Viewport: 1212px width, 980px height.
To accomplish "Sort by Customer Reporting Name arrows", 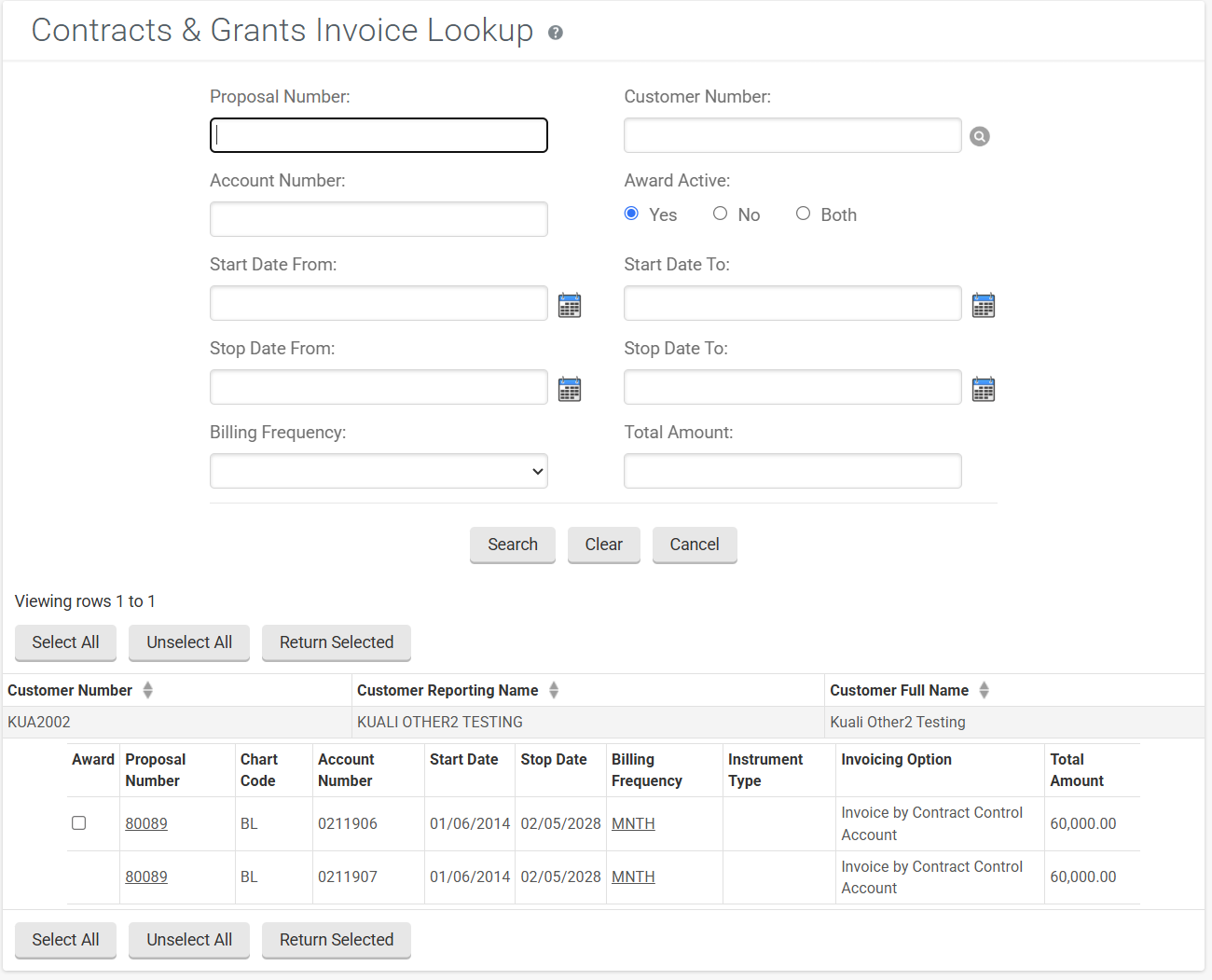I will coord(554,690).
